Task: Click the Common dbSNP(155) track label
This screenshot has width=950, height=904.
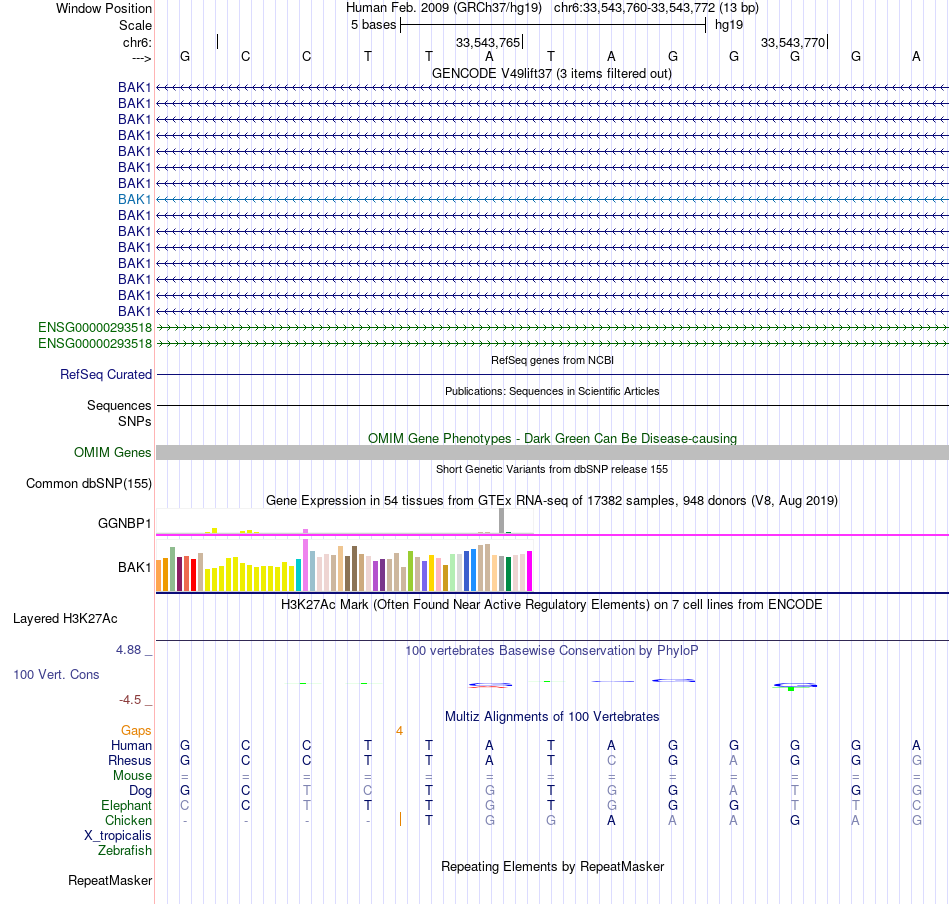Action: pos(89,484)
